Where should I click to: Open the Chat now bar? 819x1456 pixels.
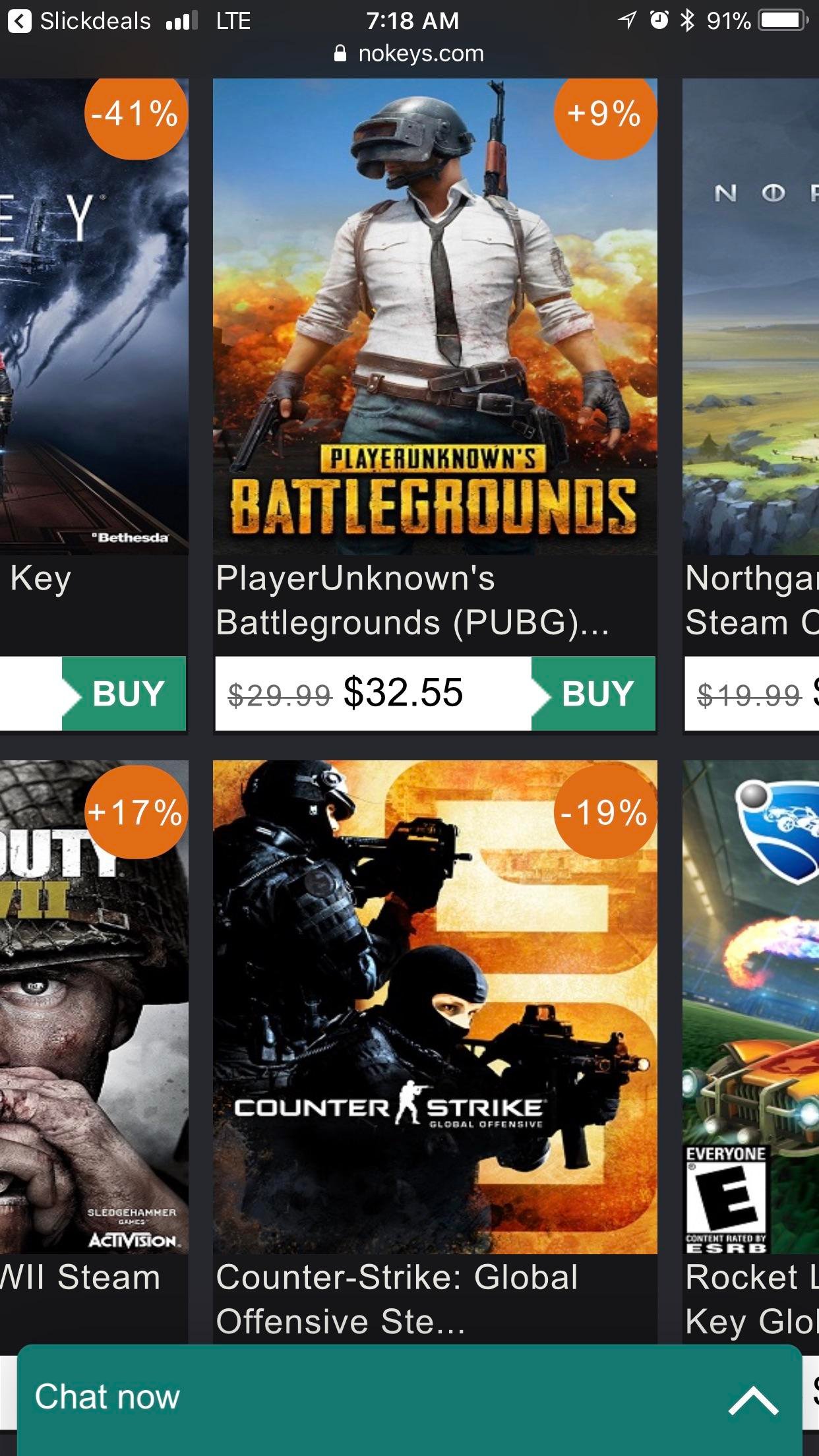tap(330, 1398)
